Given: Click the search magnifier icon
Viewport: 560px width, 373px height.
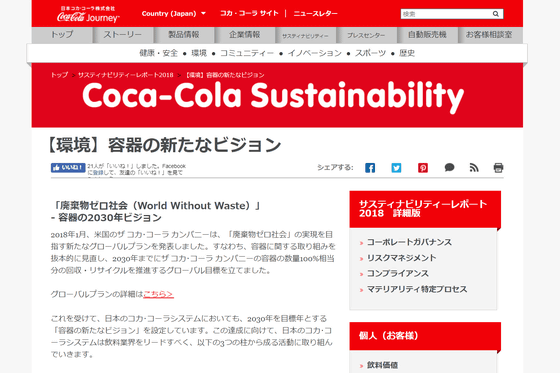Looking at the screenshot, I should click(496, 14).
